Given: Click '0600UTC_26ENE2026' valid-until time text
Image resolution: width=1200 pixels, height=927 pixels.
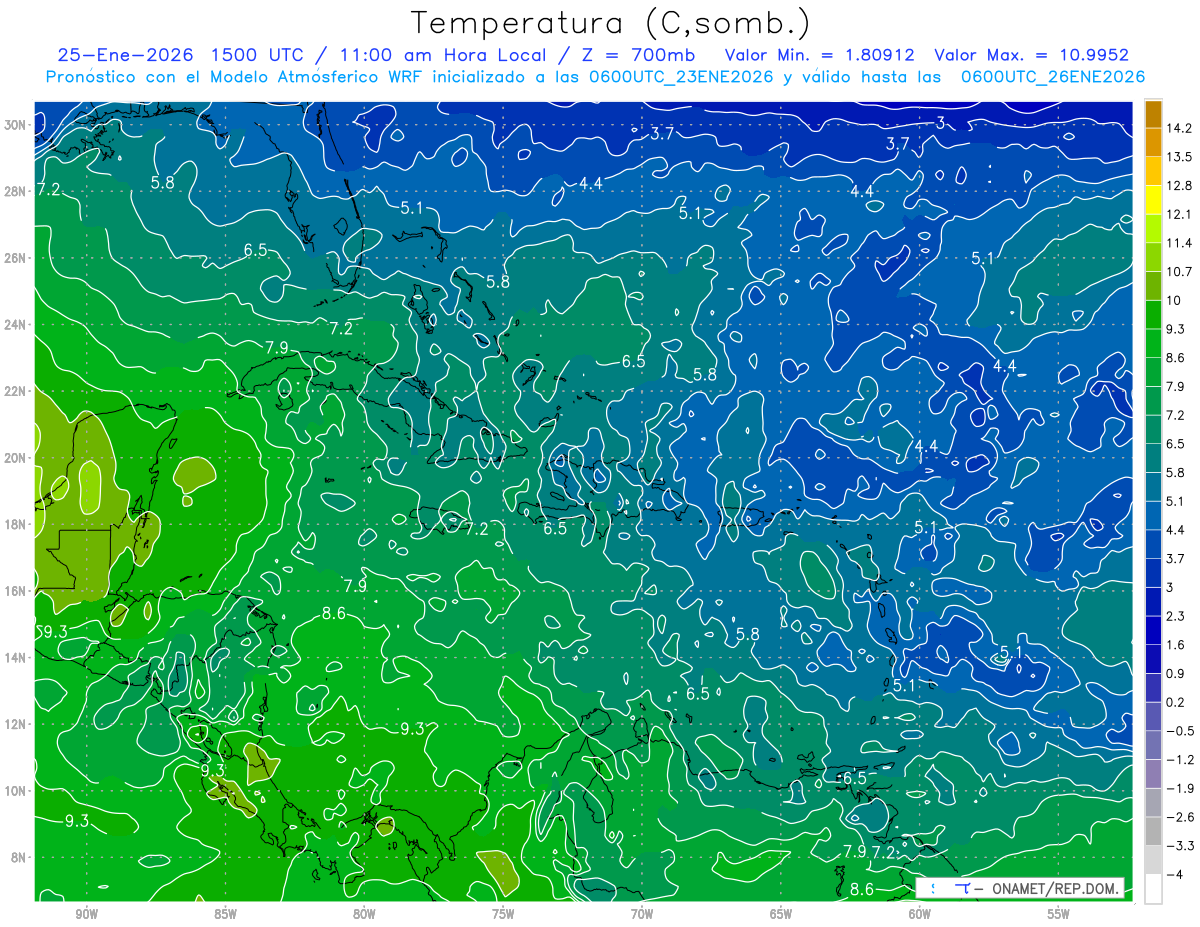Looking at the screenshot, I should [1051, 77].
